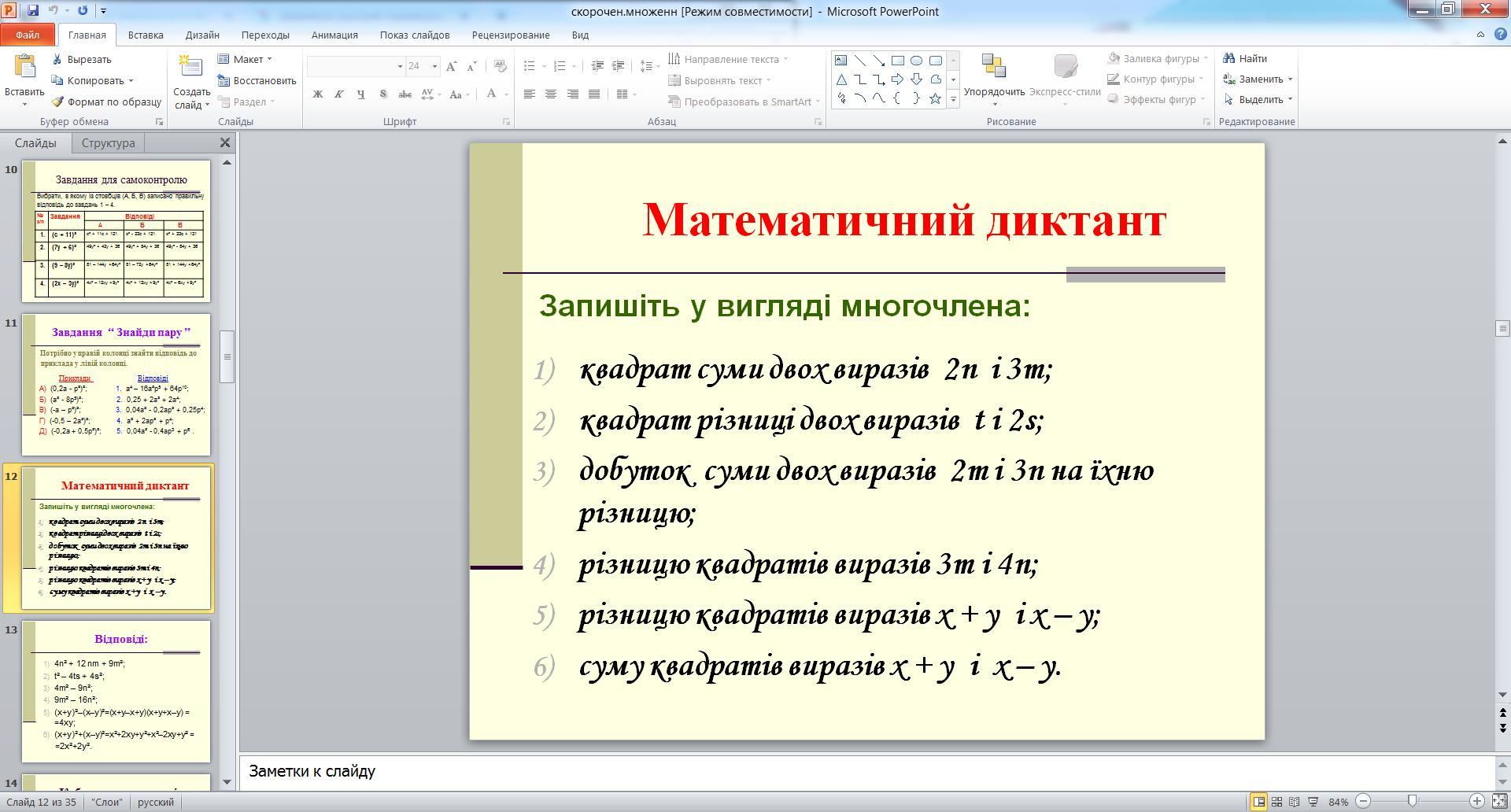Viewport: 1511px width, 812px height.
Task: Select slide 13 thumbnail Відповіді
Action: (x=116, y=692)
